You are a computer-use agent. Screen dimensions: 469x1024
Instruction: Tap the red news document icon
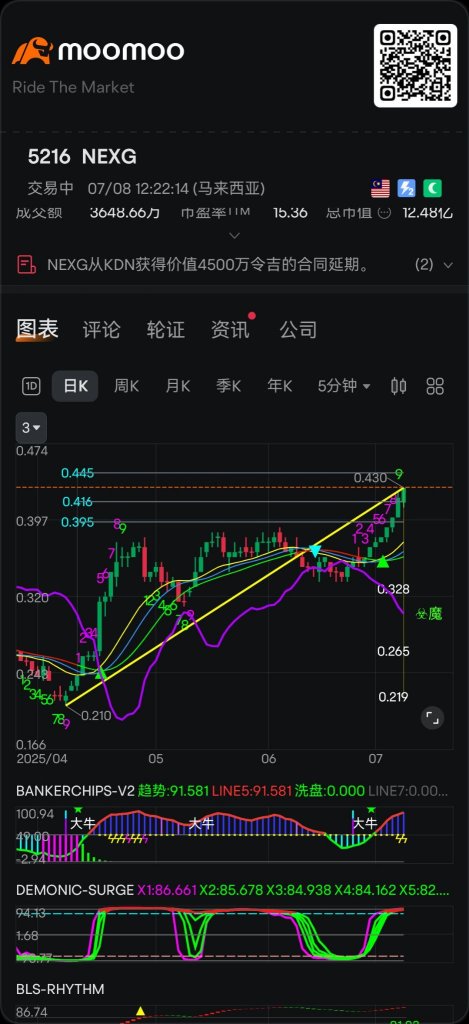tap(27, 264)
